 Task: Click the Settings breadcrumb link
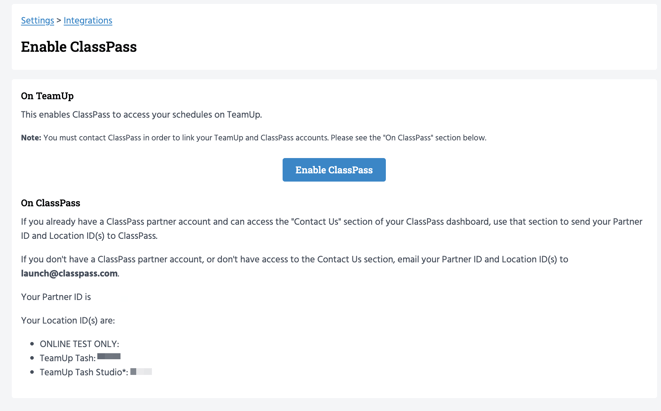pos(37,21)
